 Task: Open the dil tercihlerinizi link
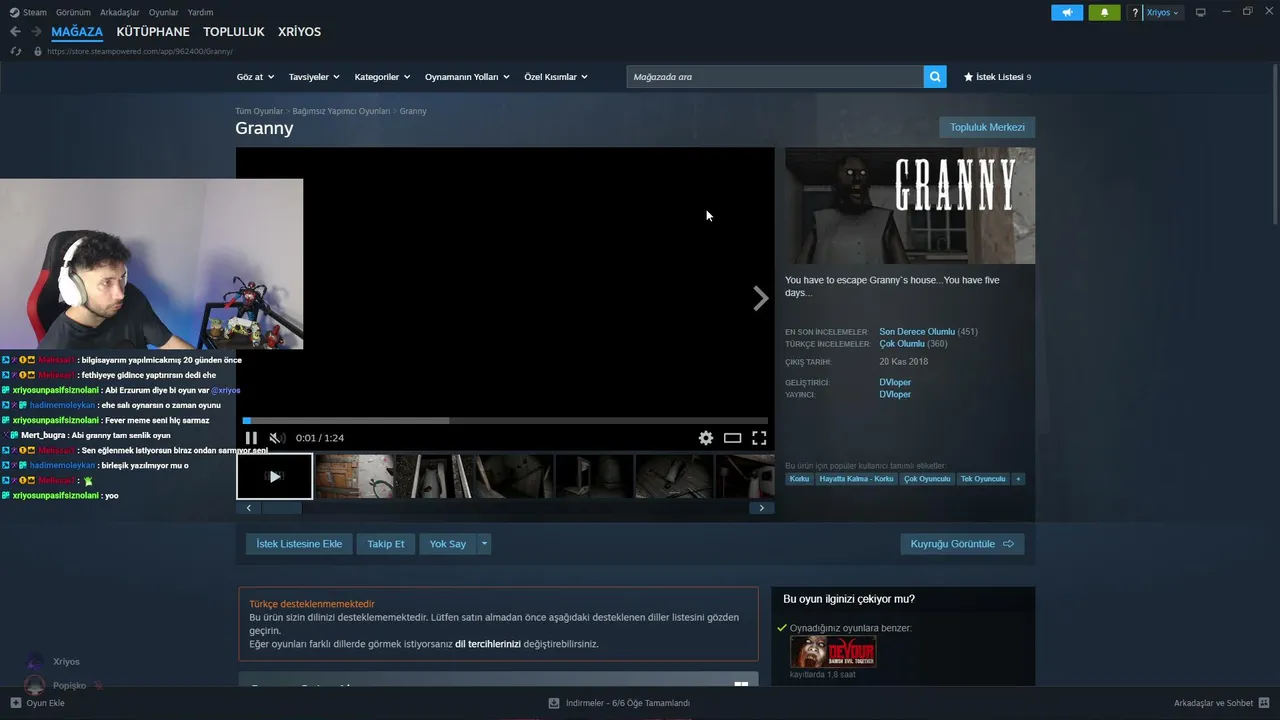coord(488,644)
